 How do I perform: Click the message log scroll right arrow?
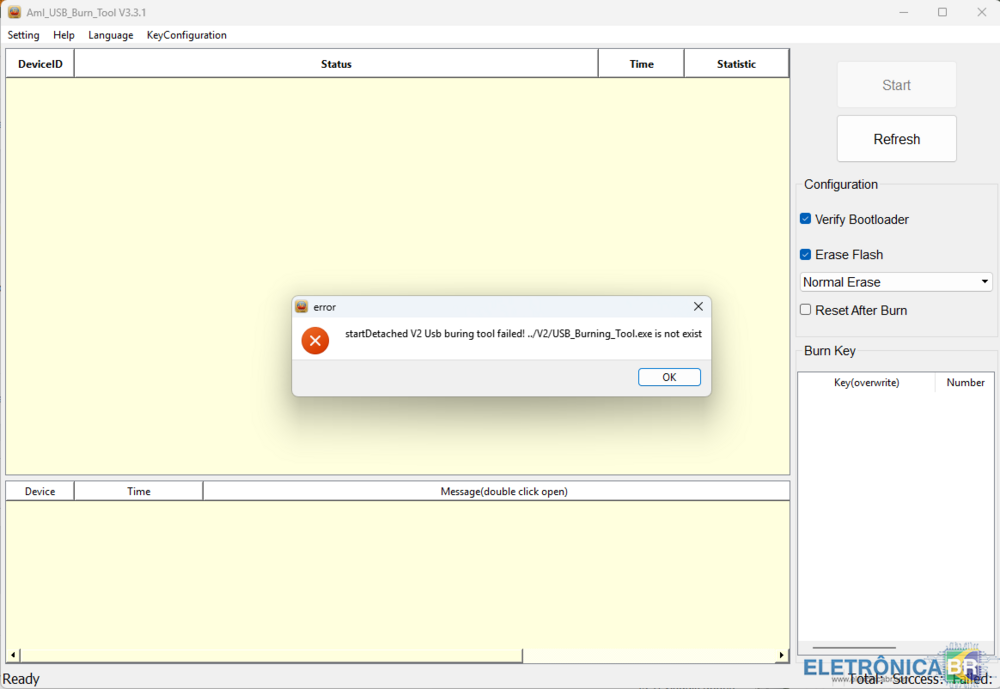click(782, 656)
